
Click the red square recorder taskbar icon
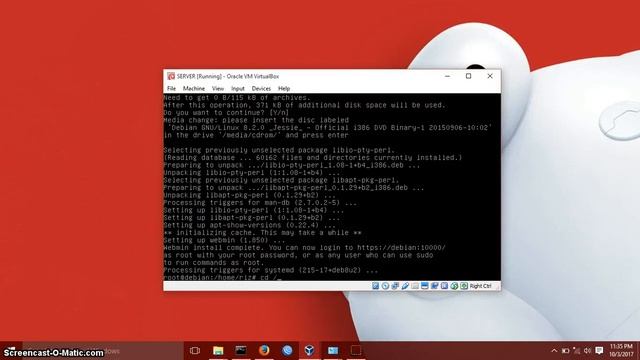[356, 351]
